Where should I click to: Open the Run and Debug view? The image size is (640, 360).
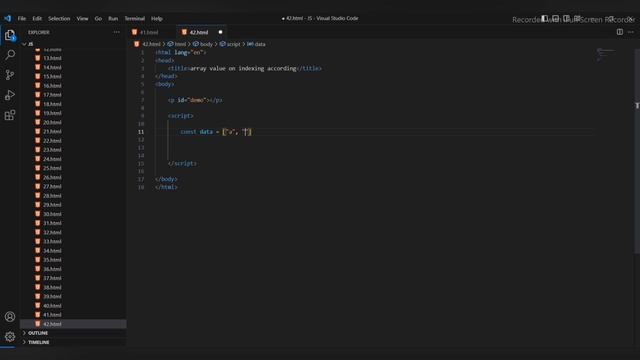10,95
